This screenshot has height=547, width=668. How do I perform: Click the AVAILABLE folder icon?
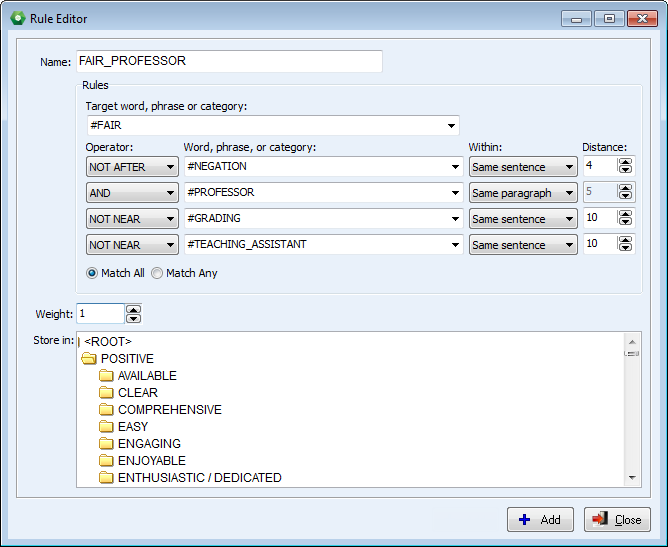coord(107,376)
